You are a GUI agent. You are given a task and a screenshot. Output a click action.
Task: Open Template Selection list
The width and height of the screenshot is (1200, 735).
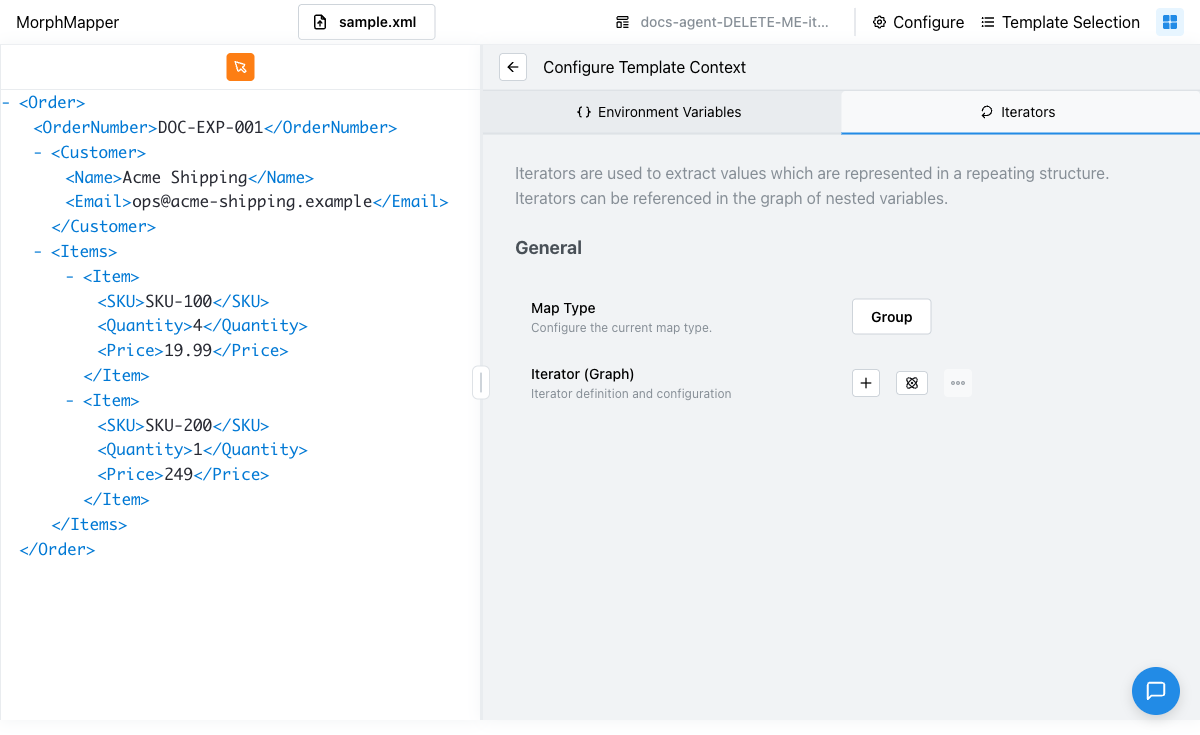[x=1060, y=22]
